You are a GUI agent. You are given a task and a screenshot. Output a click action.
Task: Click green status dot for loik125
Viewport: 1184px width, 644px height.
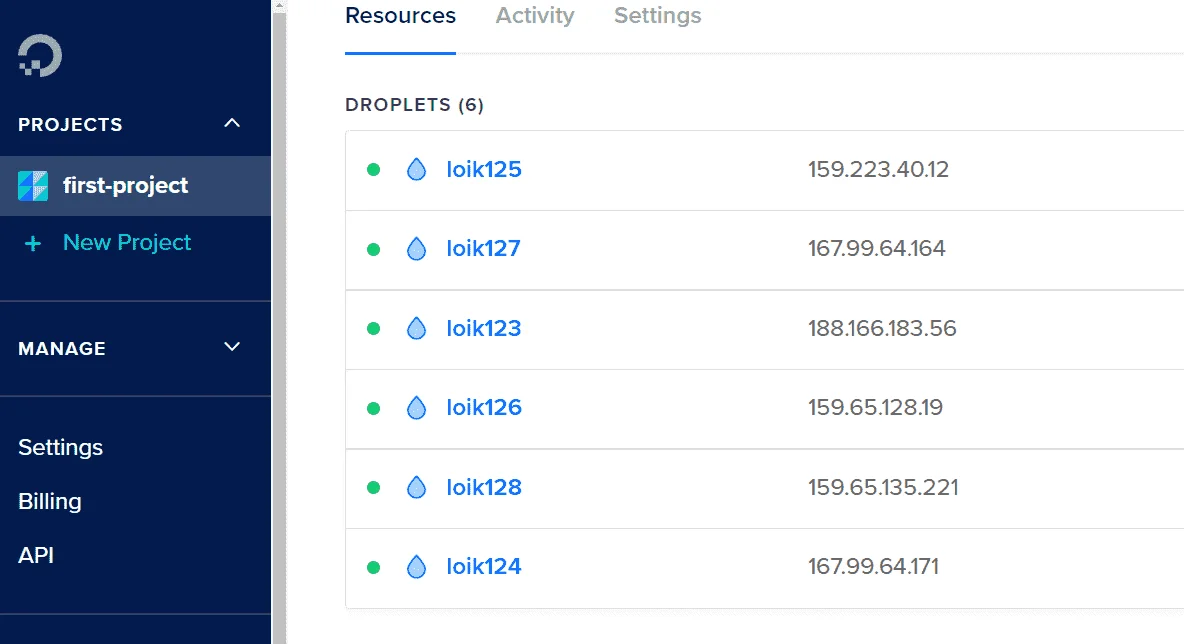(373, 170)
